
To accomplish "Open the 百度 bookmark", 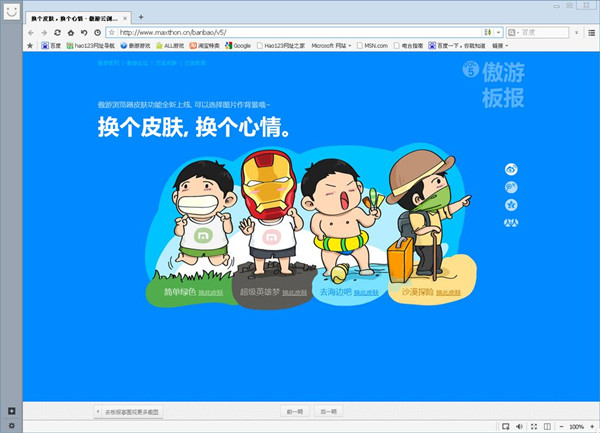I will pos(51,46).
